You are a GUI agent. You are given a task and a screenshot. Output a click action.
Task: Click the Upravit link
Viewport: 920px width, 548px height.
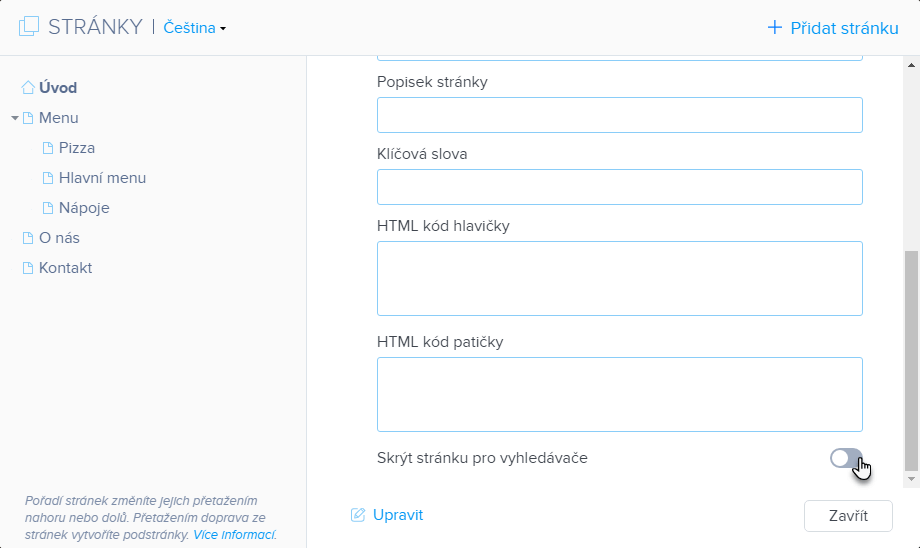pyautogui.click(x=397, y=515)
